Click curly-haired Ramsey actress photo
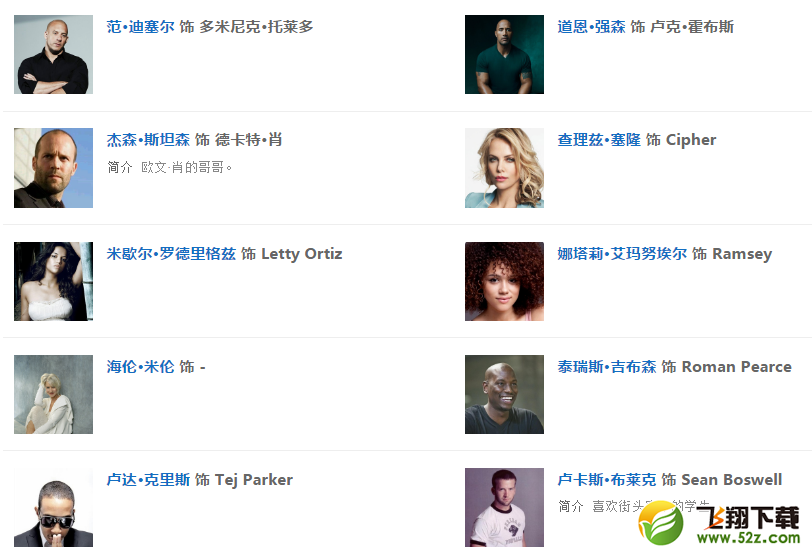This screenshot has width=812, height=557. click(504, 281)
